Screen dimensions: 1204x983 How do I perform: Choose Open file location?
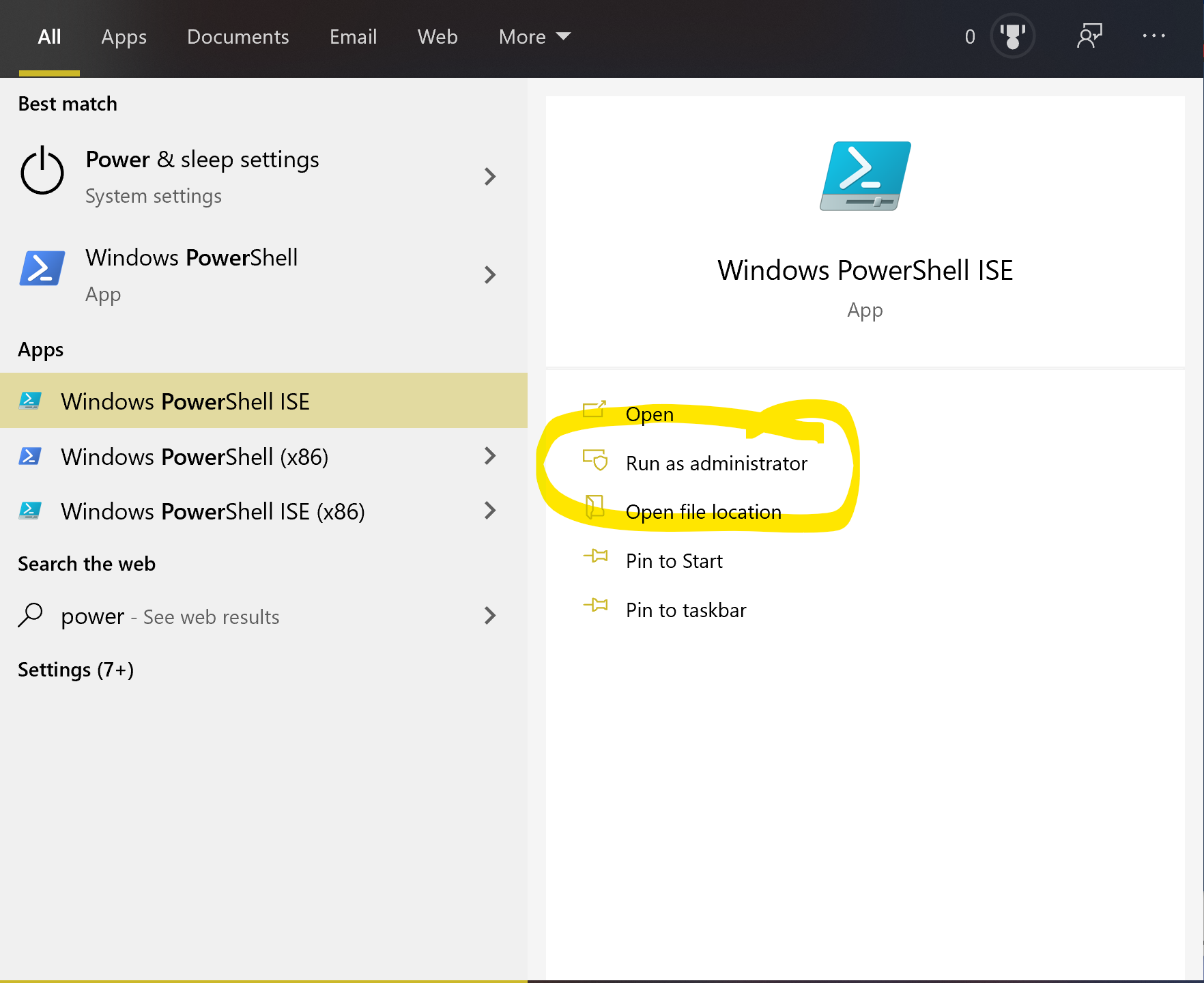(x=703, y=512)
